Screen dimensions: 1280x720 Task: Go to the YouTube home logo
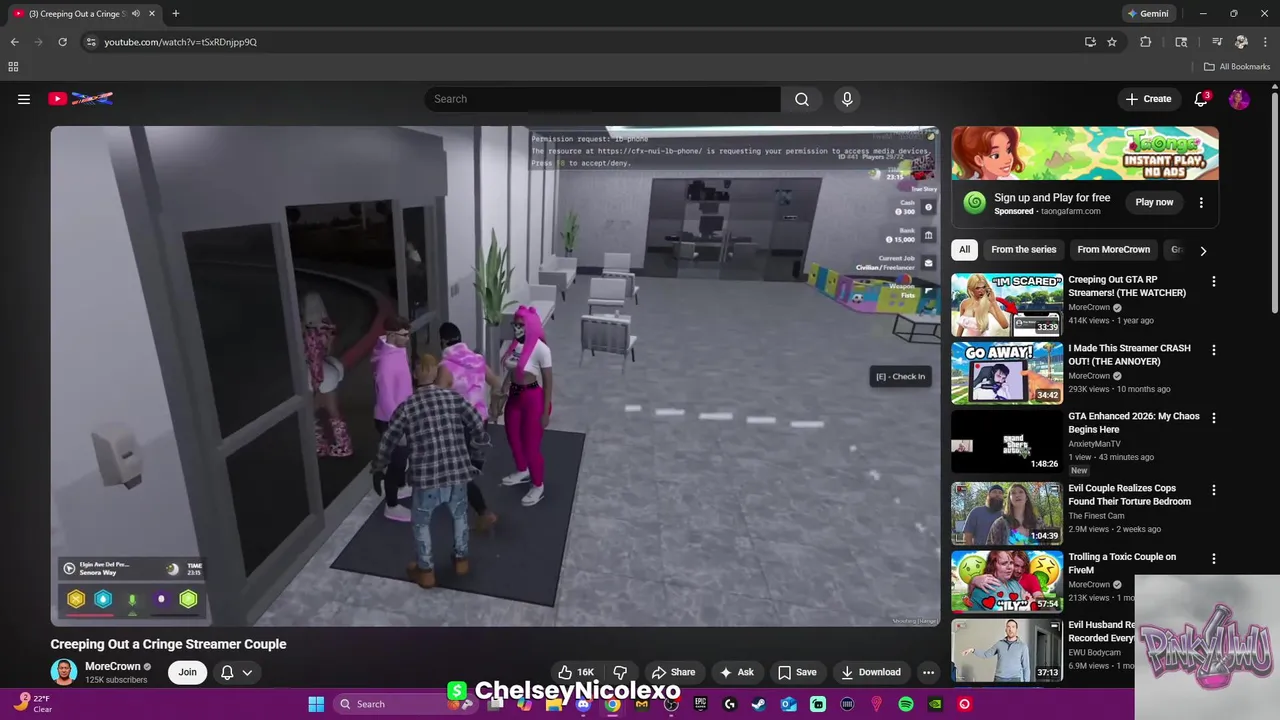(80, 98)
